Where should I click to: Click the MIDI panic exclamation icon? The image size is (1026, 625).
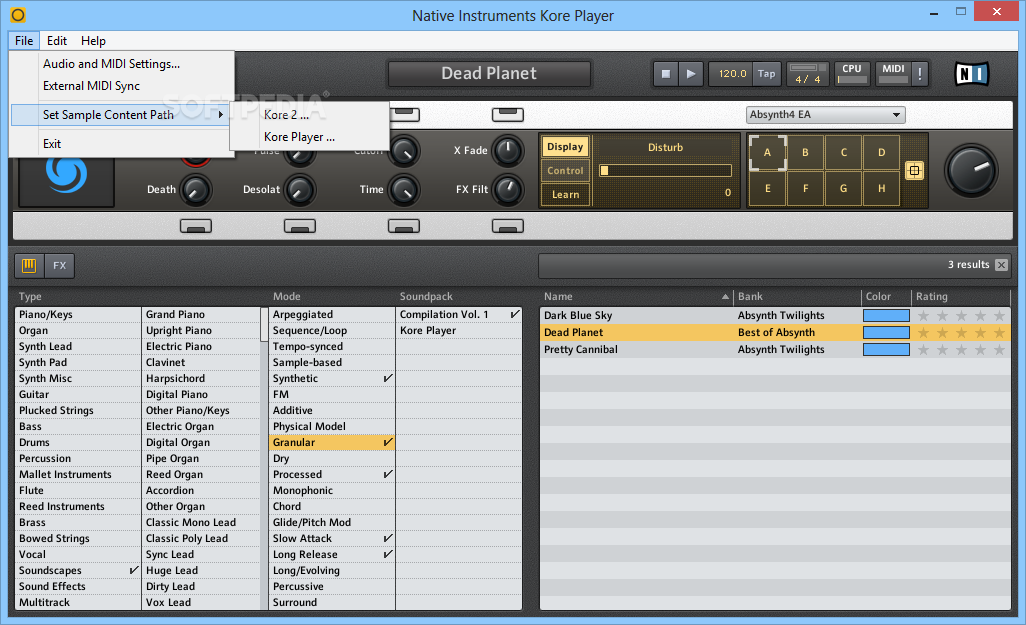920,74
